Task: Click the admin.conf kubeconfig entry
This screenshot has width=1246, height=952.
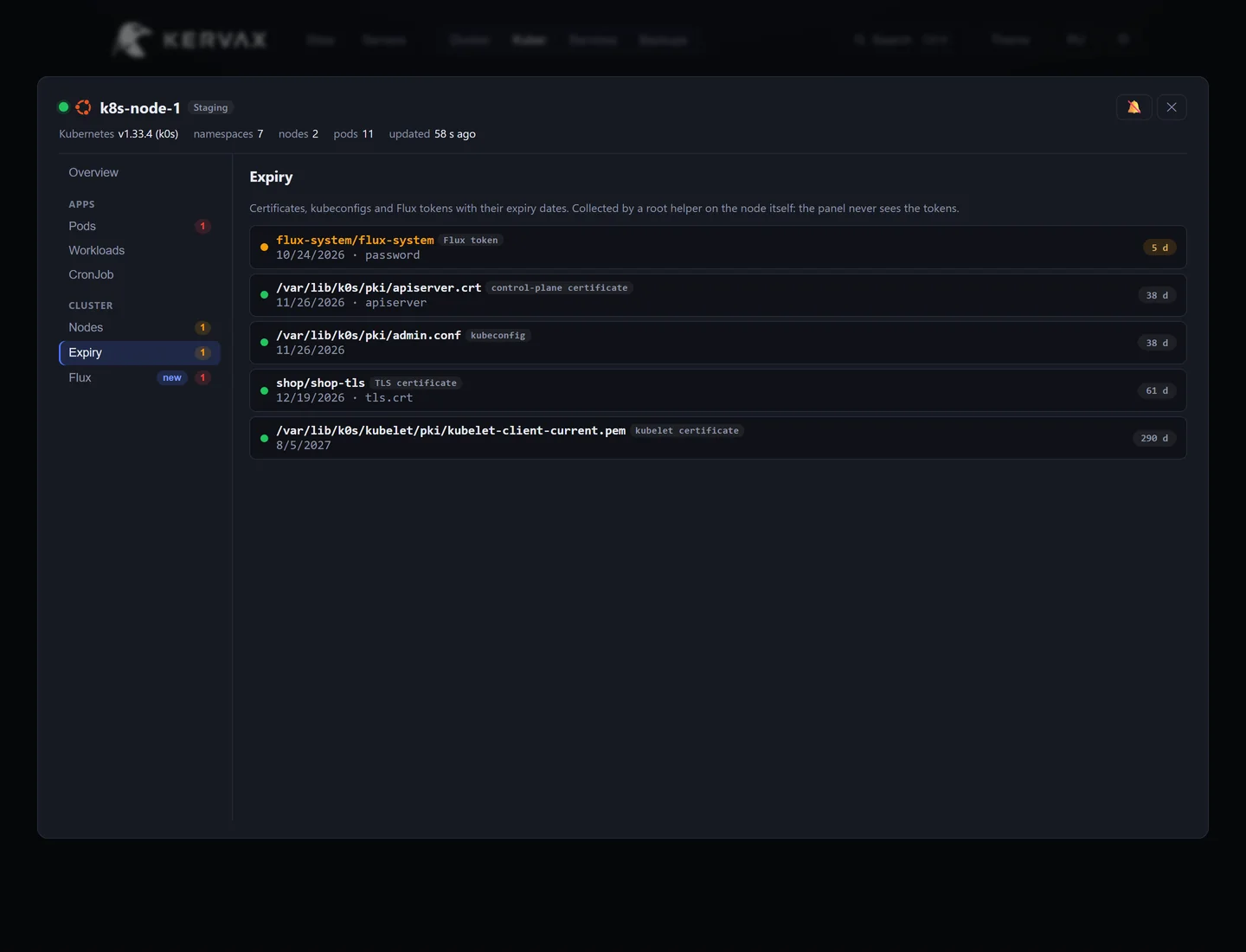Action: click(x=717, y=343)
